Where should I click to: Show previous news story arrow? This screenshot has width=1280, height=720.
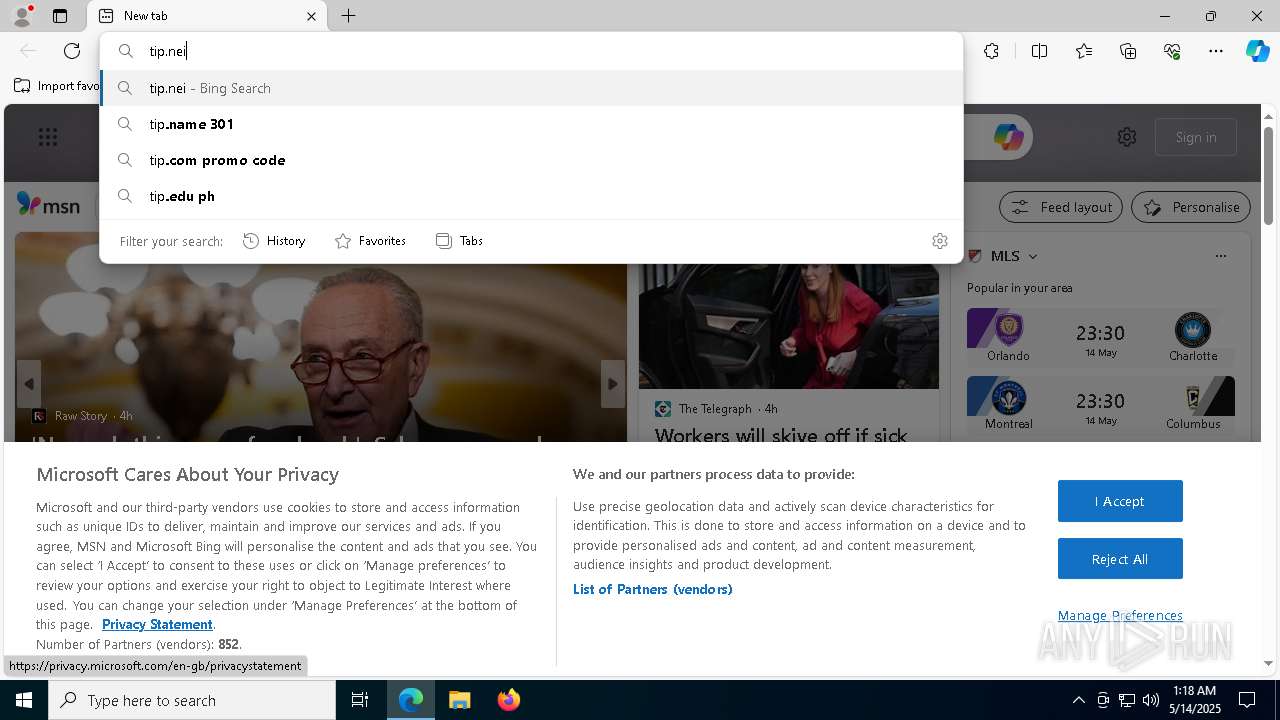pos(28,384)
